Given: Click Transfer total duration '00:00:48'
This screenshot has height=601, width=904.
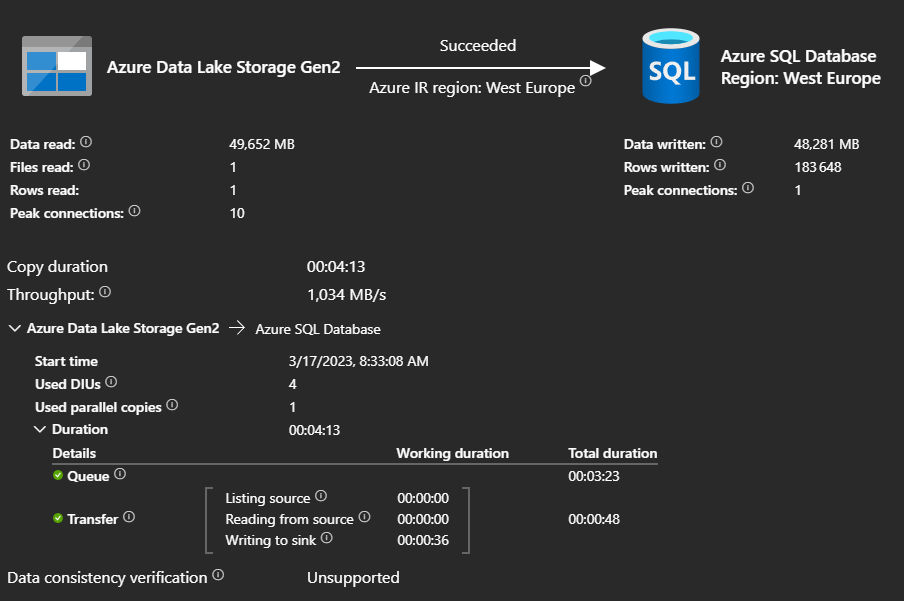Looking at the screenshot, I should coord(594,519).
